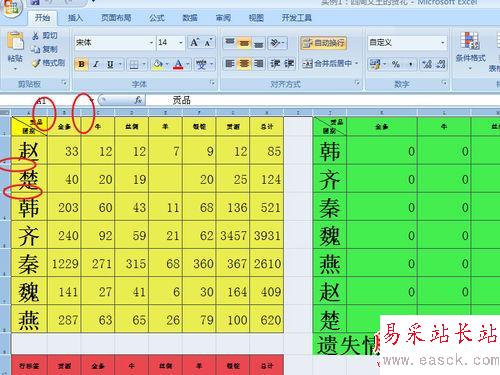The image size is (500, 375).
Task: Select yellow cell 赵
Action: coord(29,151)
